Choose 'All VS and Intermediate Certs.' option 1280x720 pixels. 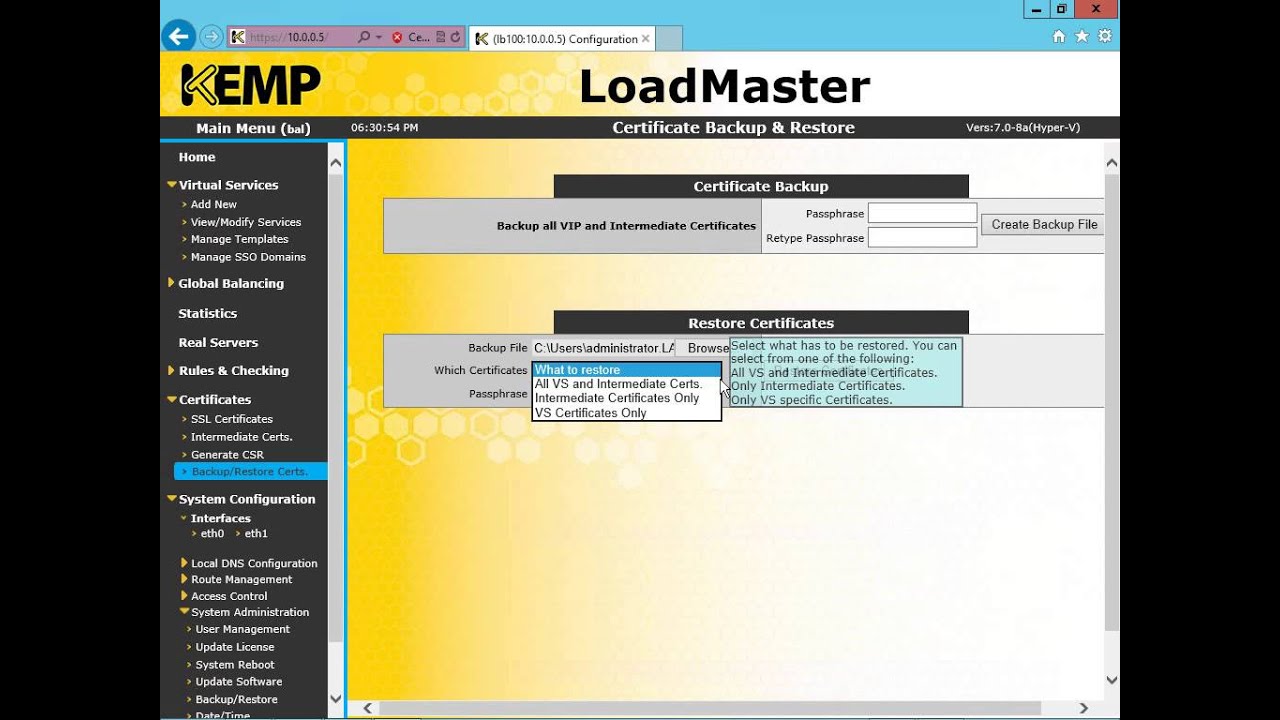point(626,384)
